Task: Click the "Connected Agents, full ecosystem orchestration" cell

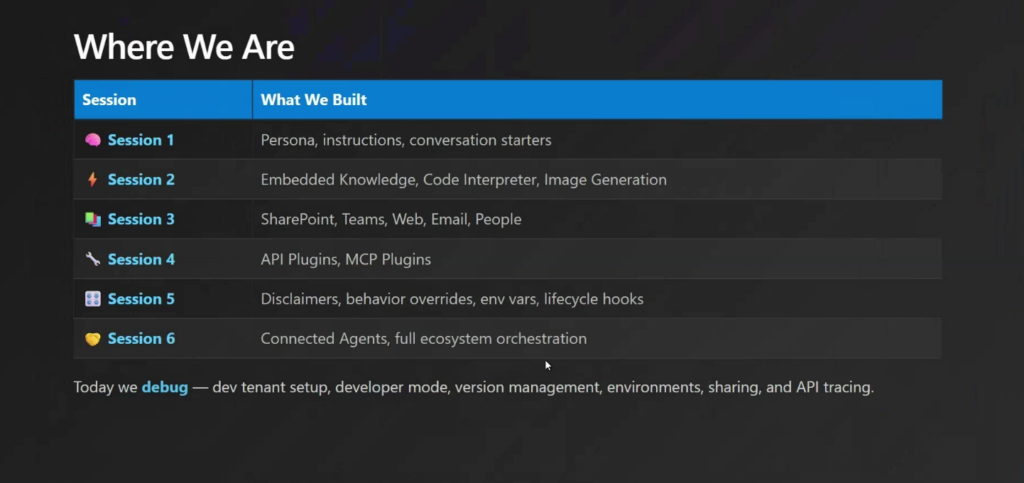Action: [x=423, y=339]
